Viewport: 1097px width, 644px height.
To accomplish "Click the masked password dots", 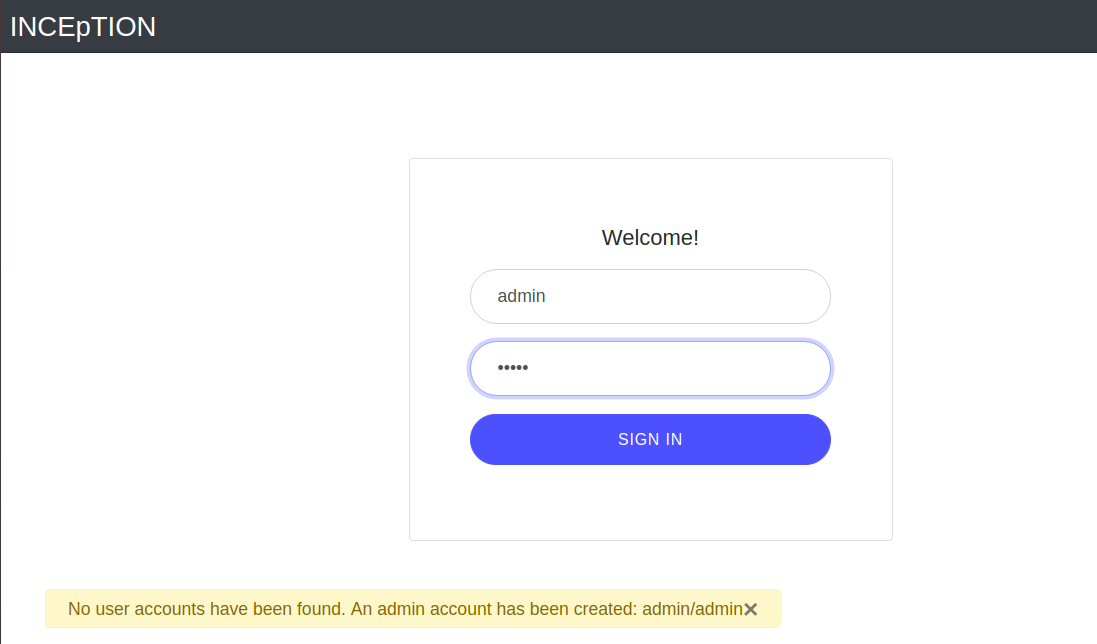I will pyautogui.click(x=512, y=368).
